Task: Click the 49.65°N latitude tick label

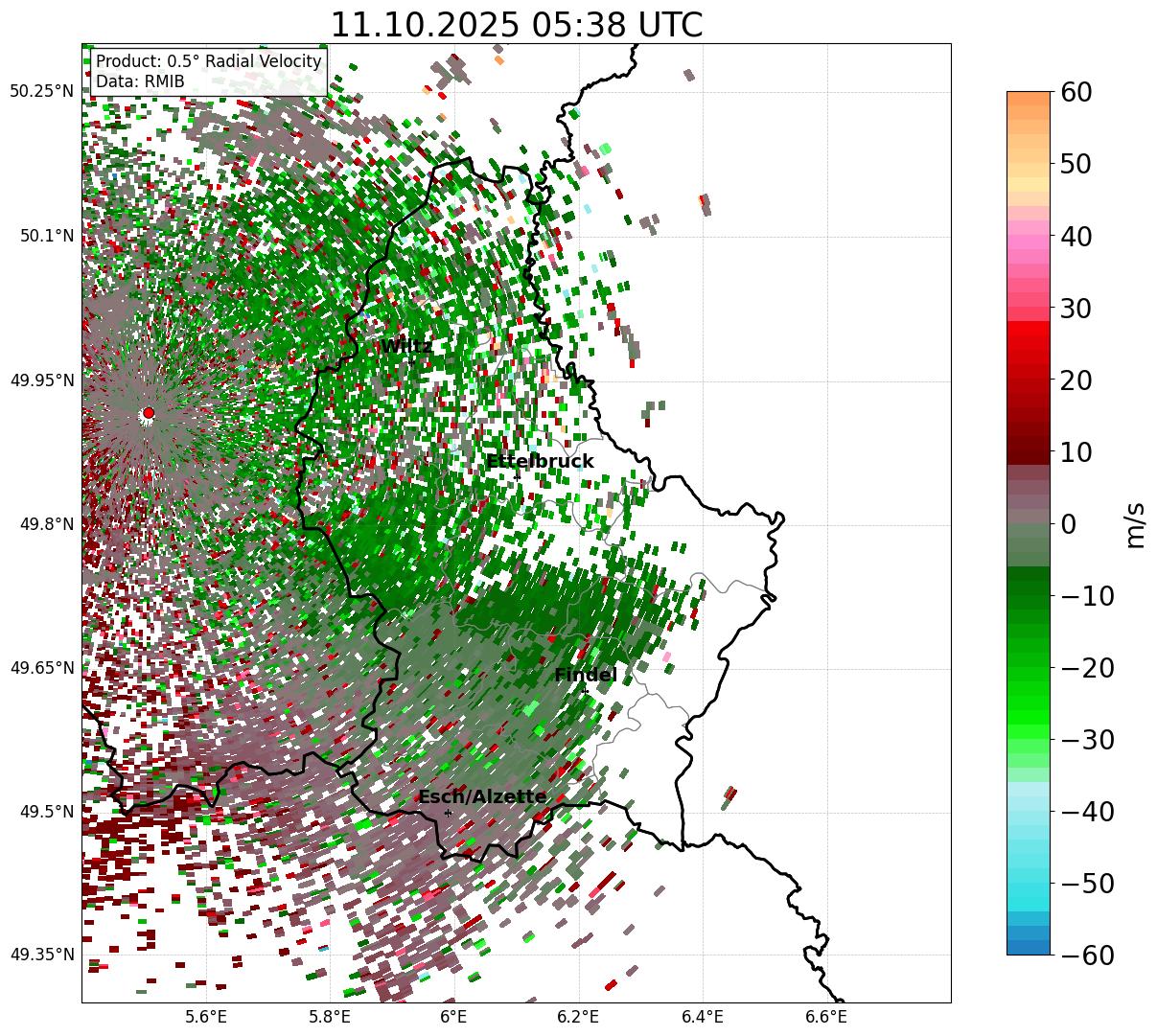Action: pyautogui.click(x=42, y=668)
